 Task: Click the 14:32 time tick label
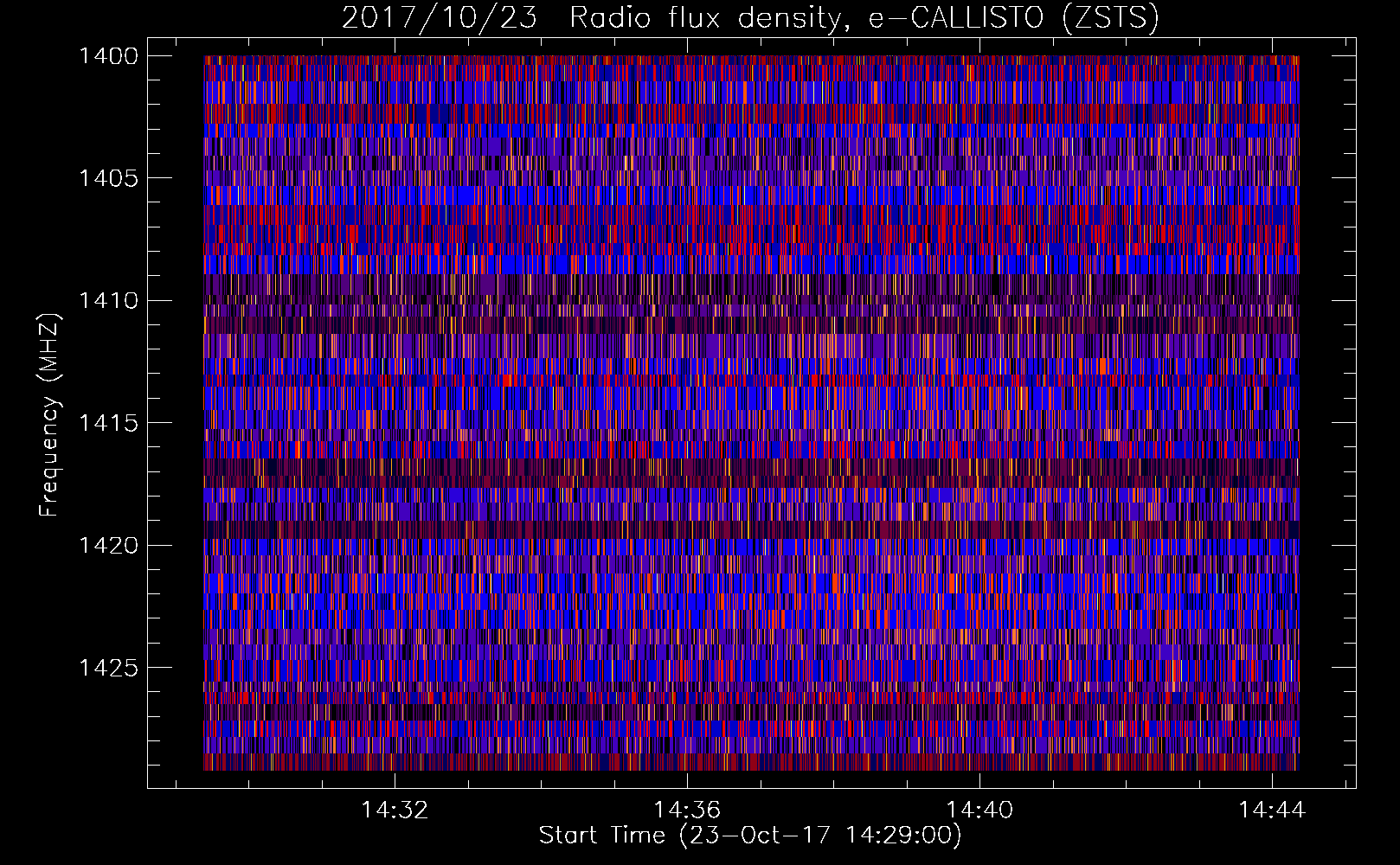[x=395, y=811]
